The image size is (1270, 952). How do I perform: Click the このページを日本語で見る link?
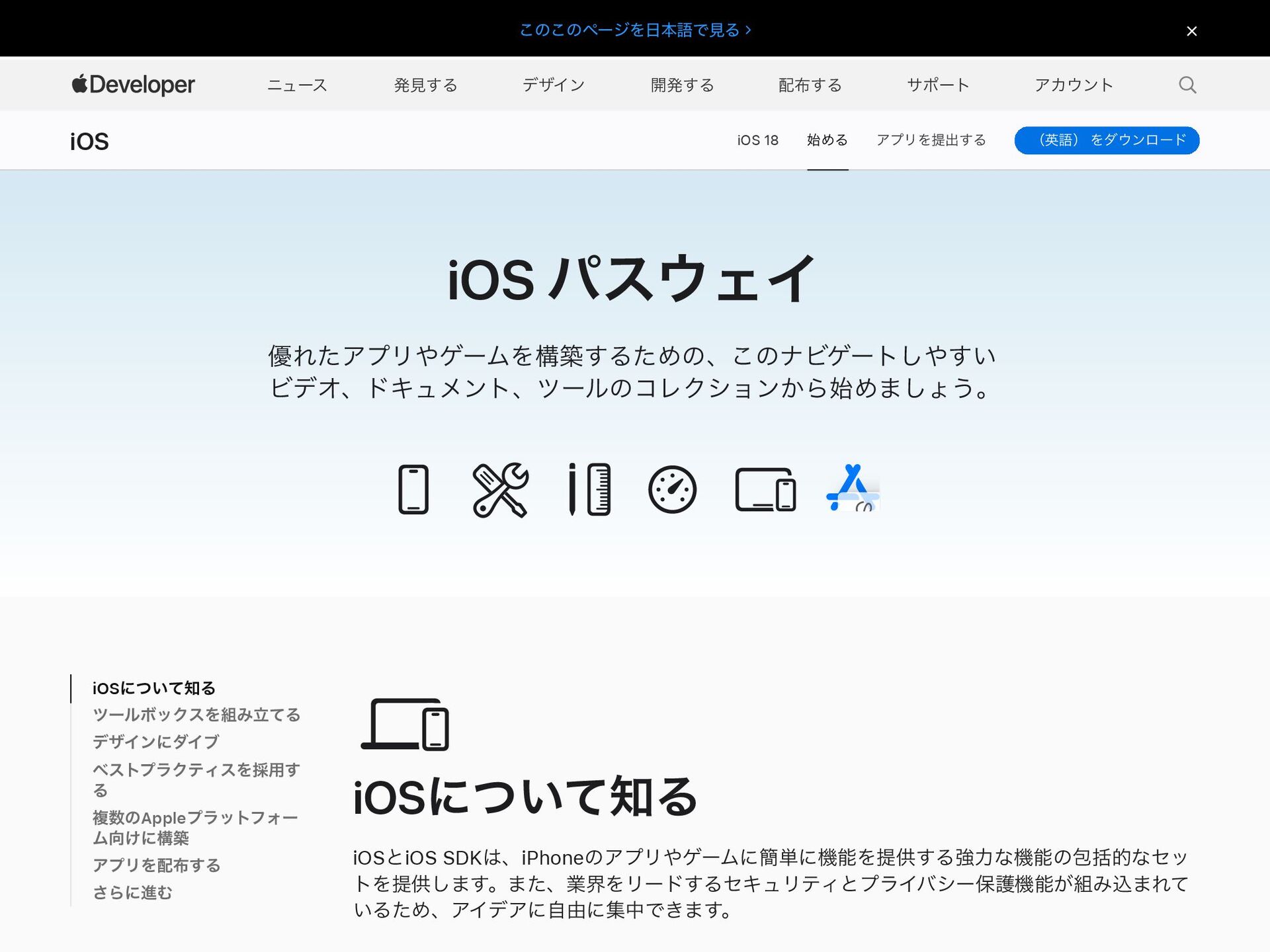[634, 30]
